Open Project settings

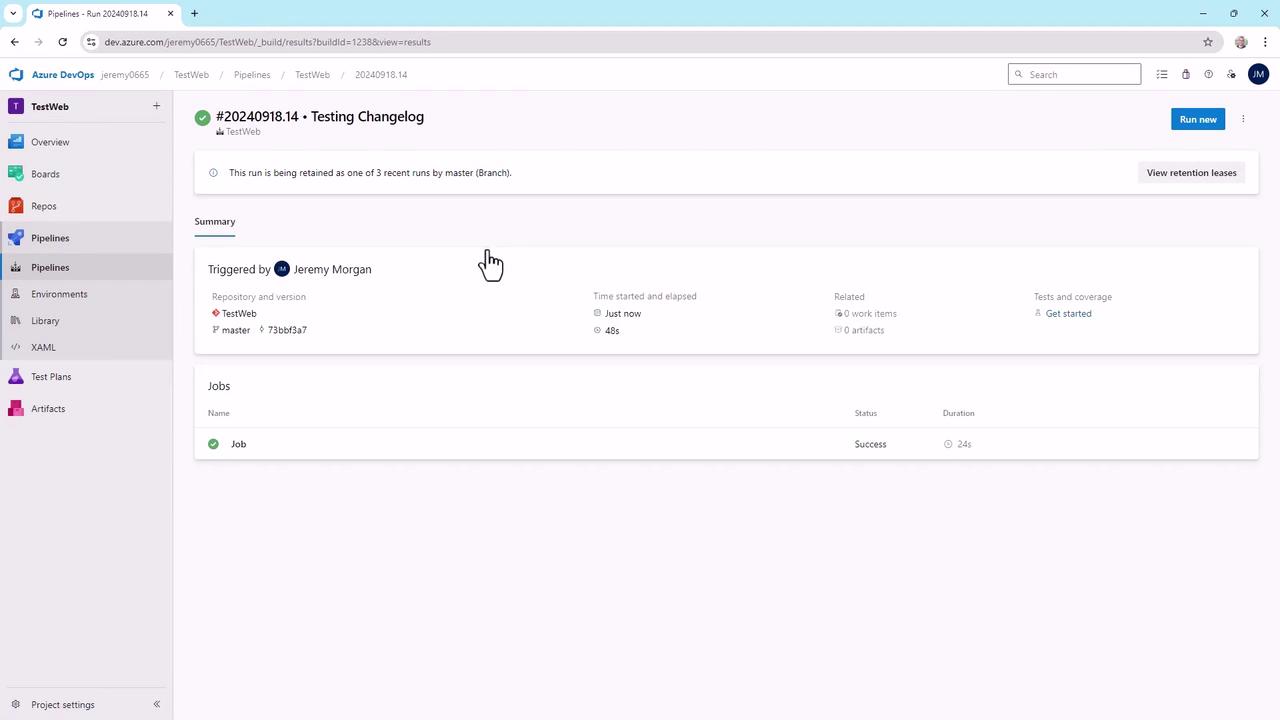coord(62,704)
